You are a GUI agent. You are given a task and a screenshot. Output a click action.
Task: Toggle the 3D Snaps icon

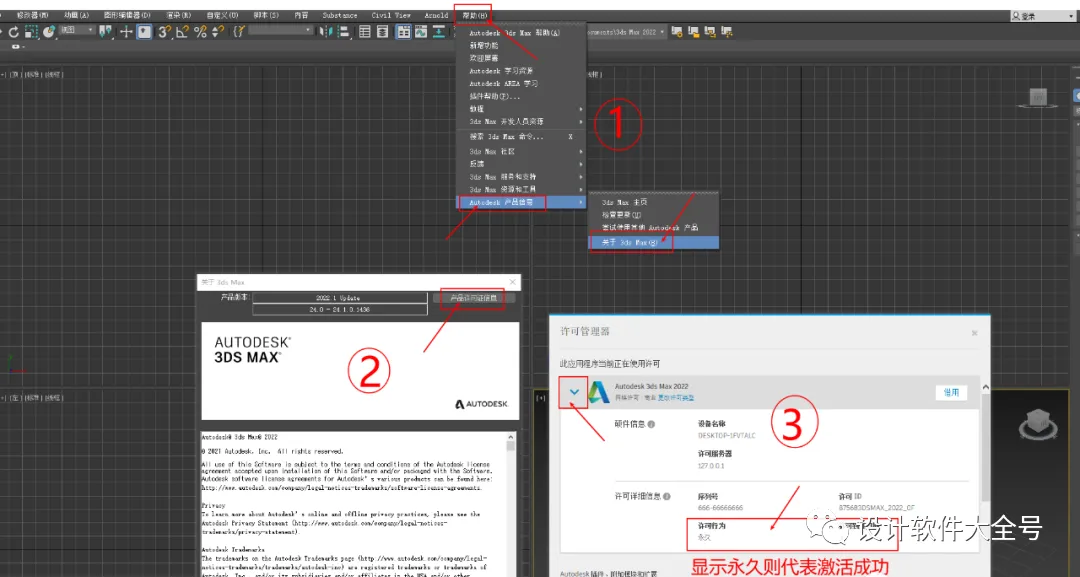click(x=164, y=32)
